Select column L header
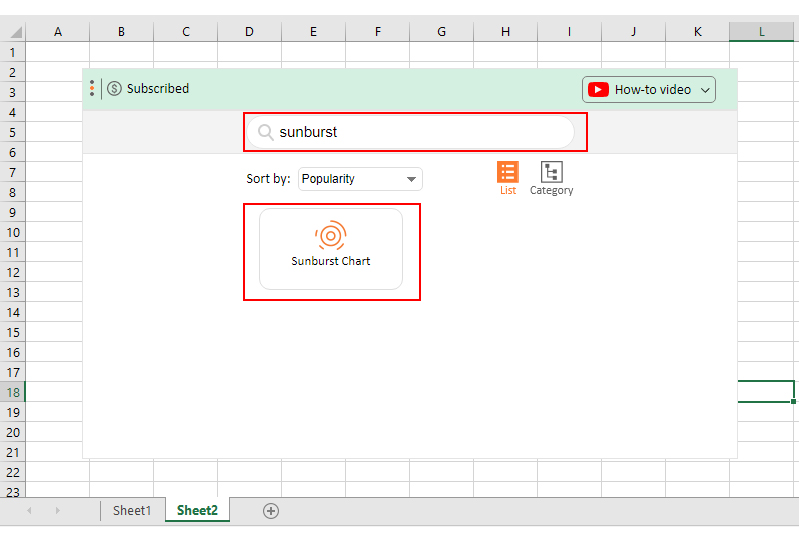The height and width of the screenshot is (541, 799). pos(761,32)
